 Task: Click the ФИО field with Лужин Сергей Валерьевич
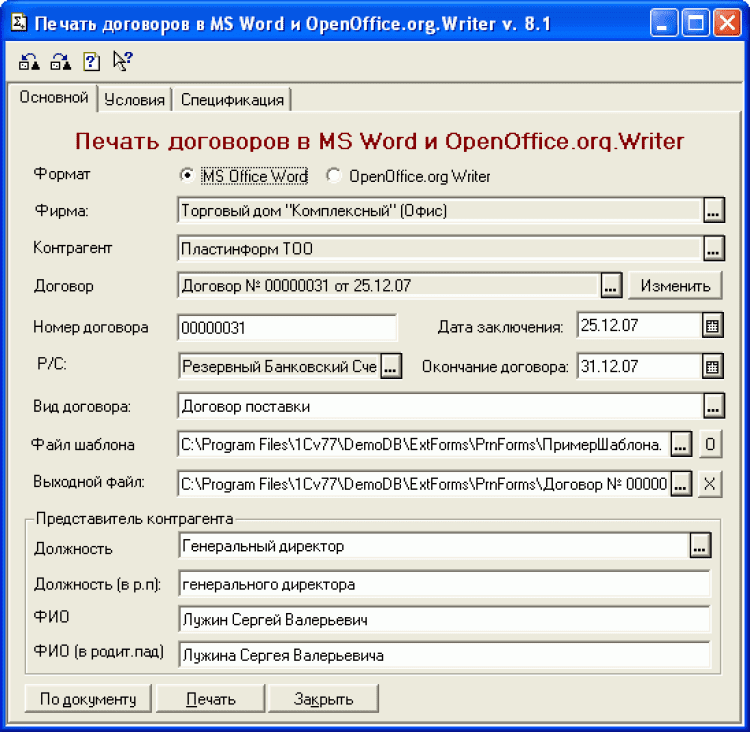tap(444, 620)
